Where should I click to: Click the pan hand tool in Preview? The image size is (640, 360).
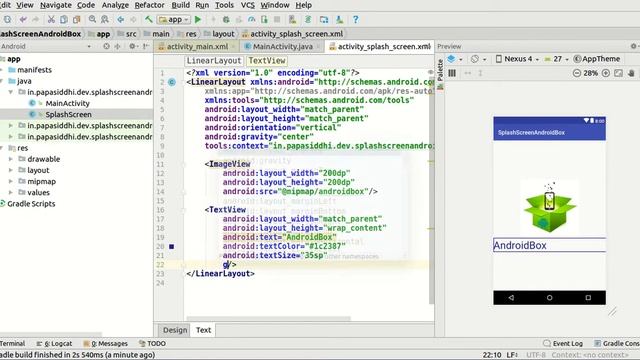631,73
